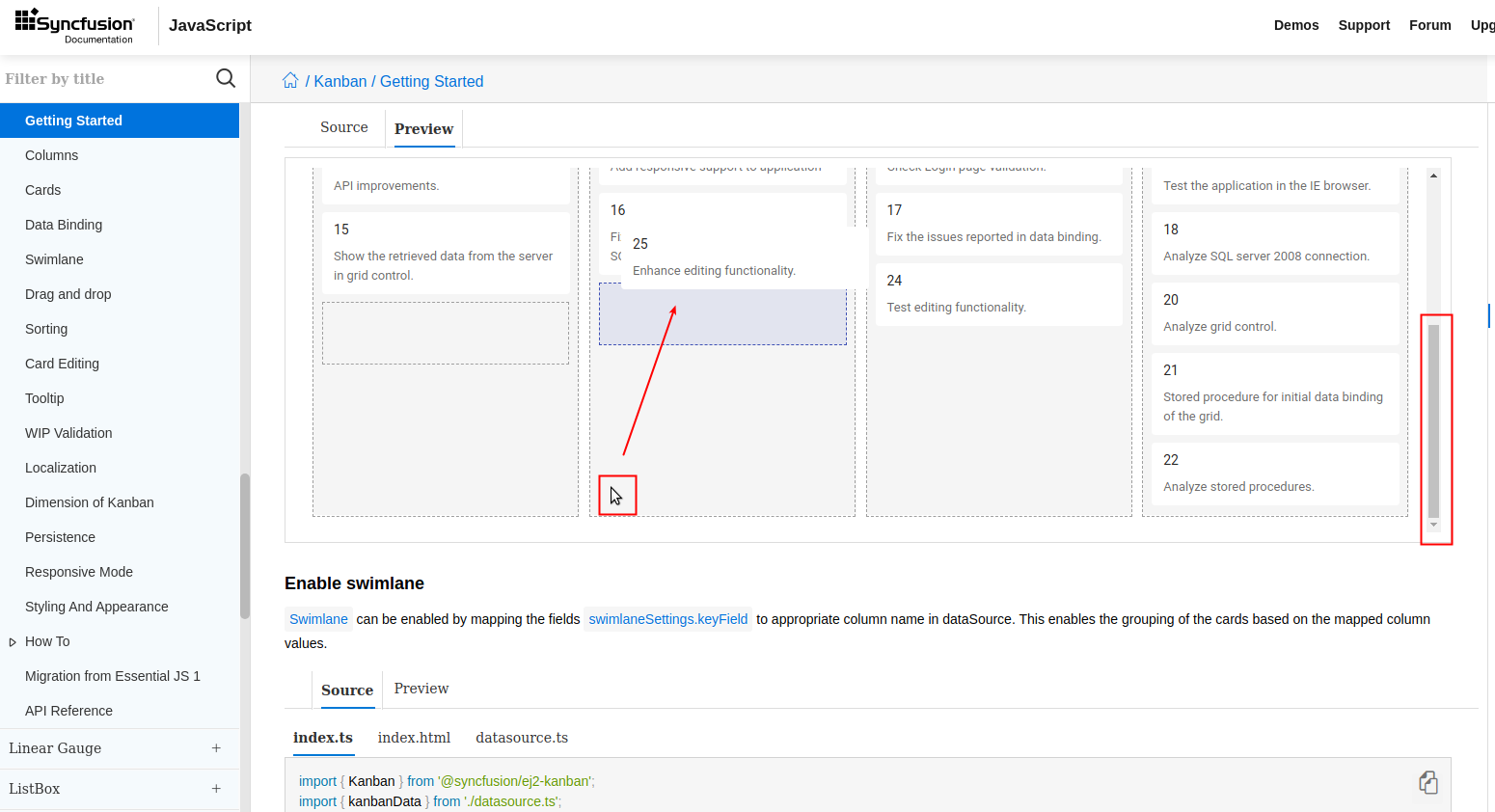Select card 22 Analyze stored procedures

click(x=1274, y=474)
